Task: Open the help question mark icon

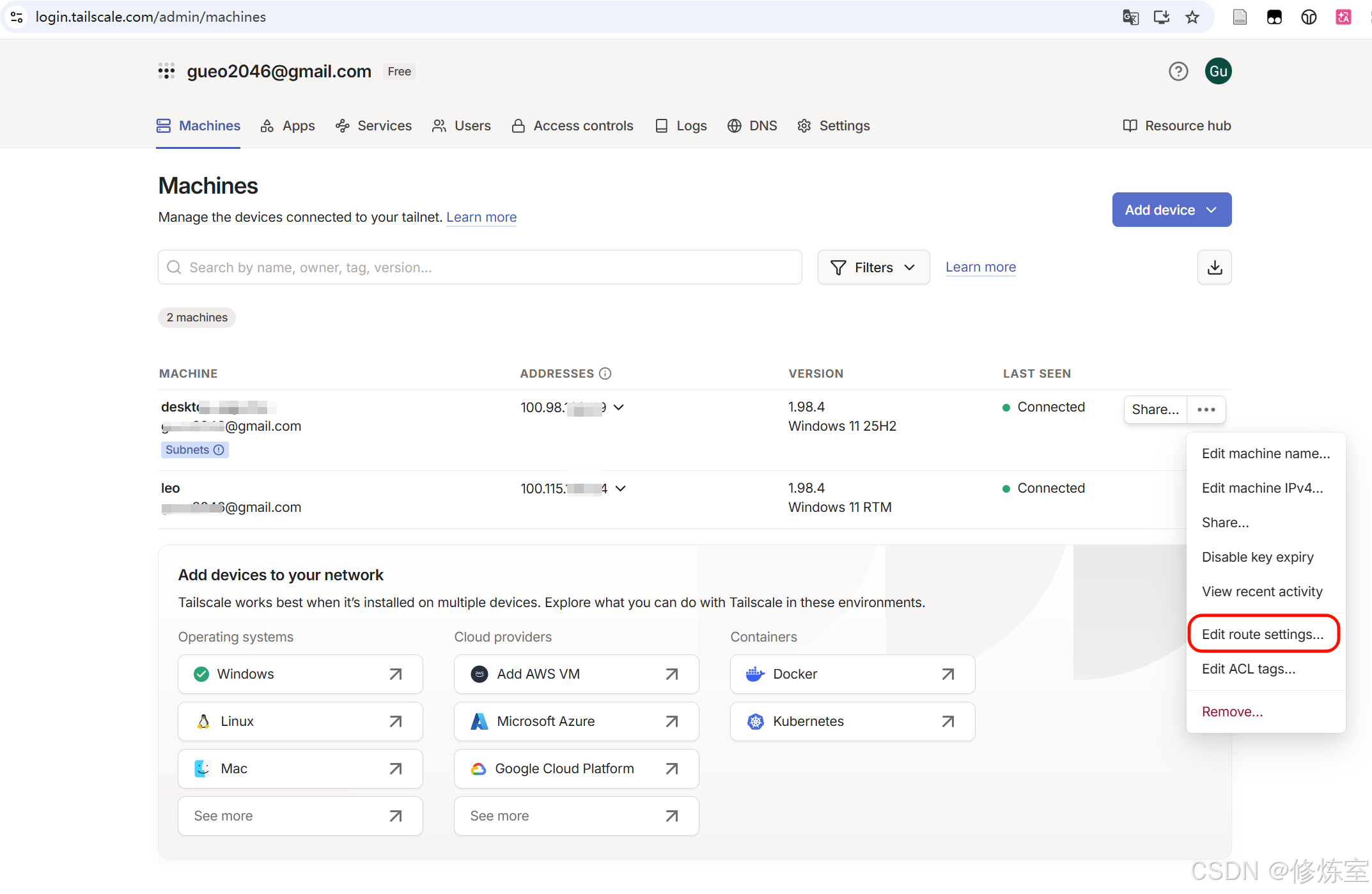Action: click(1178, 71)
